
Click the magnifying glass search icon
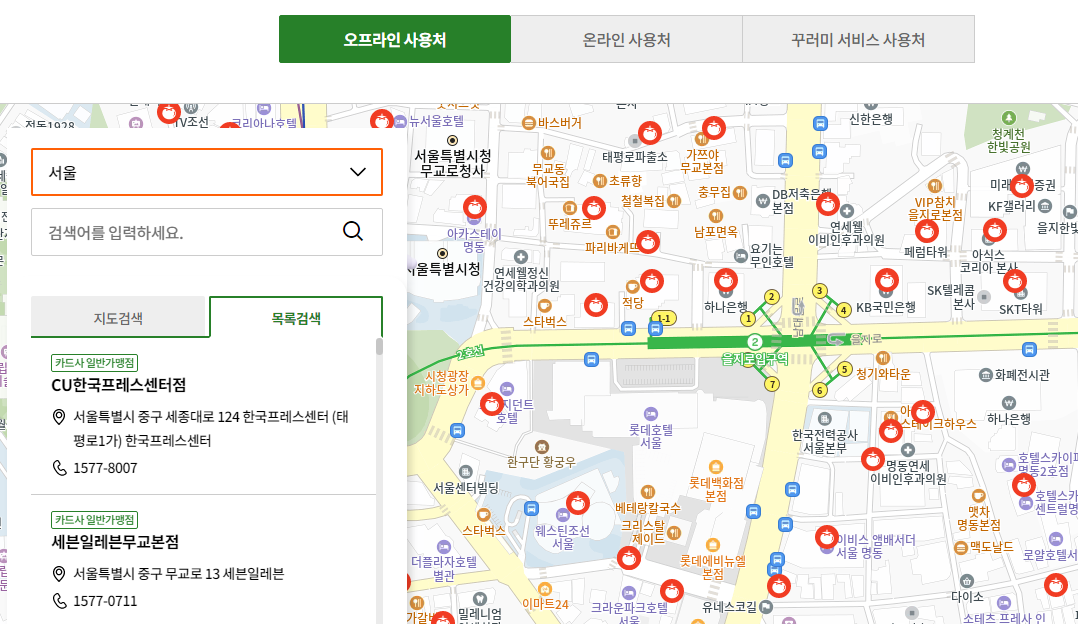[x=353, y=231]
